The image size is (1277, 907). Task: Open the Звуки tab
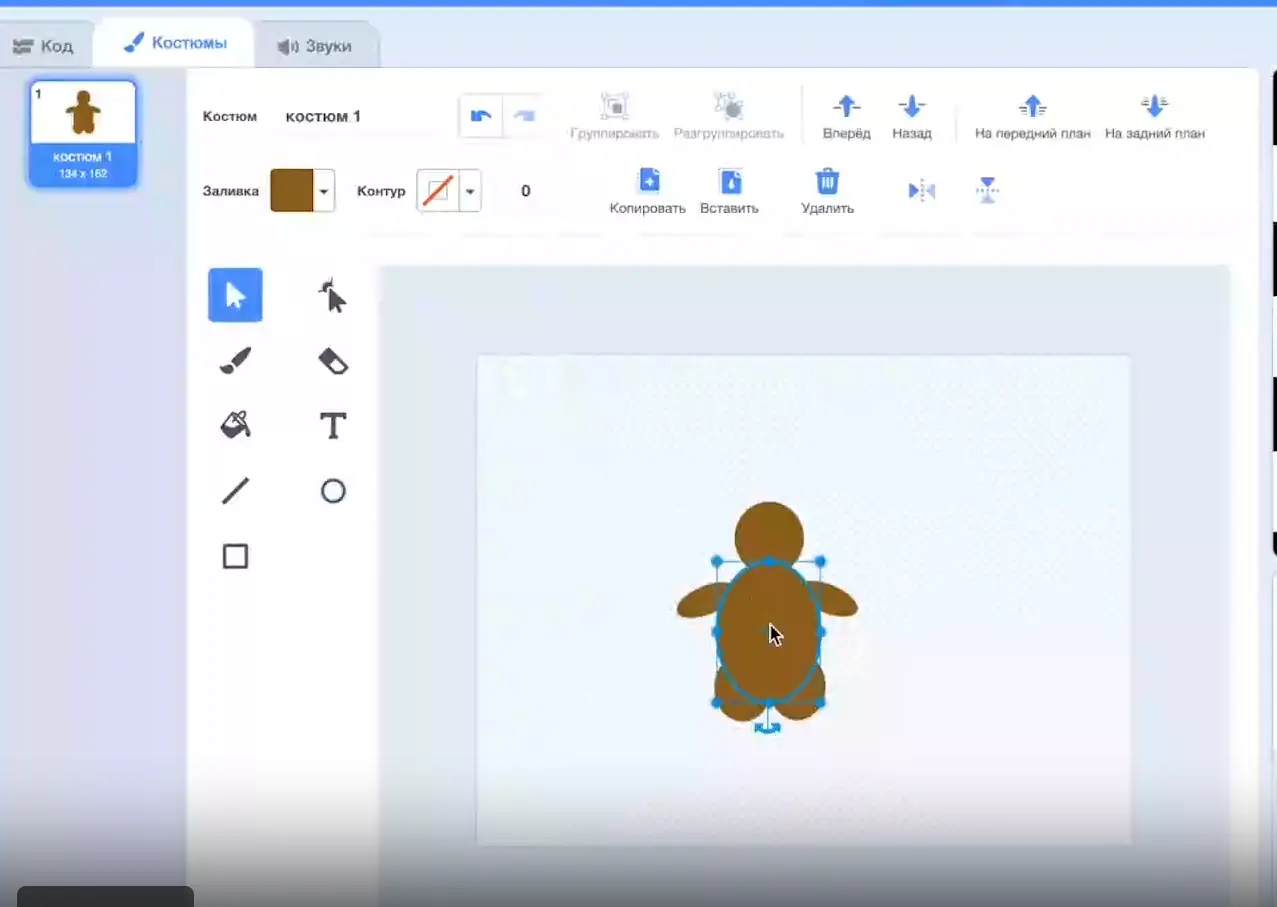[x=315, y=46]
